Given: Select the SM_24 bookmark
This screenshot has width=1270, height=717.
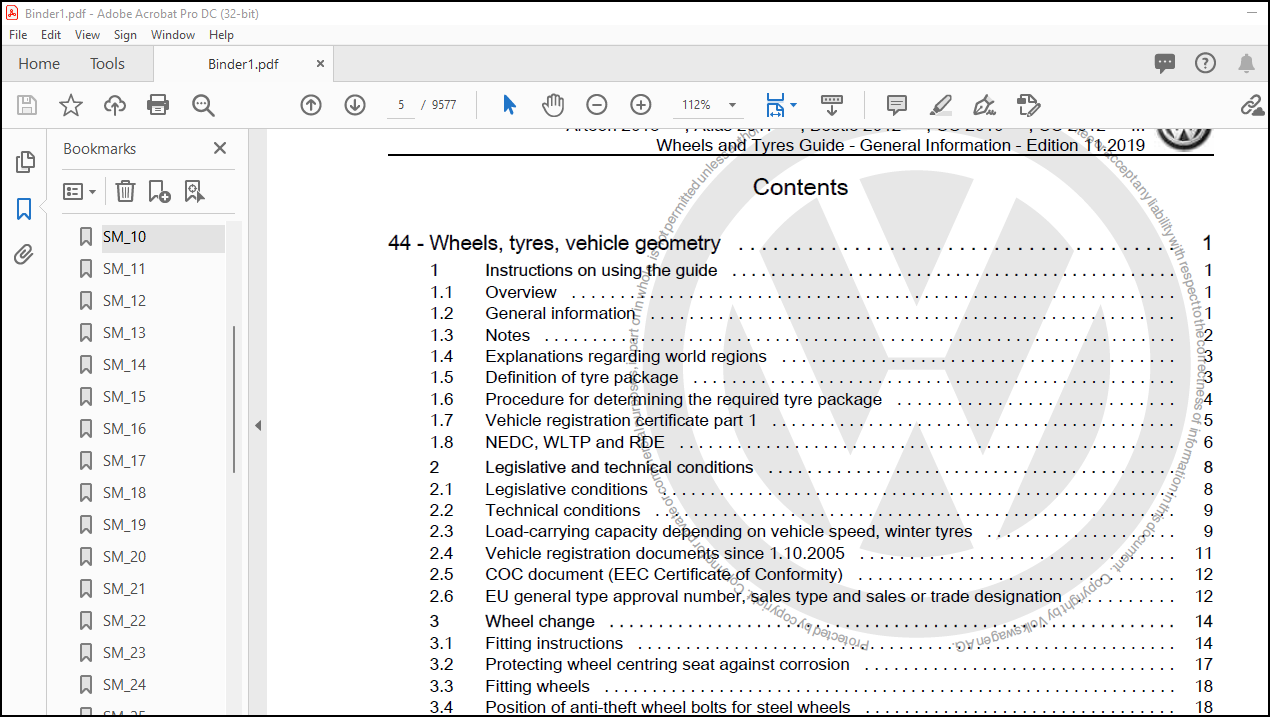Looking at the screenshot, I should 124,685.
